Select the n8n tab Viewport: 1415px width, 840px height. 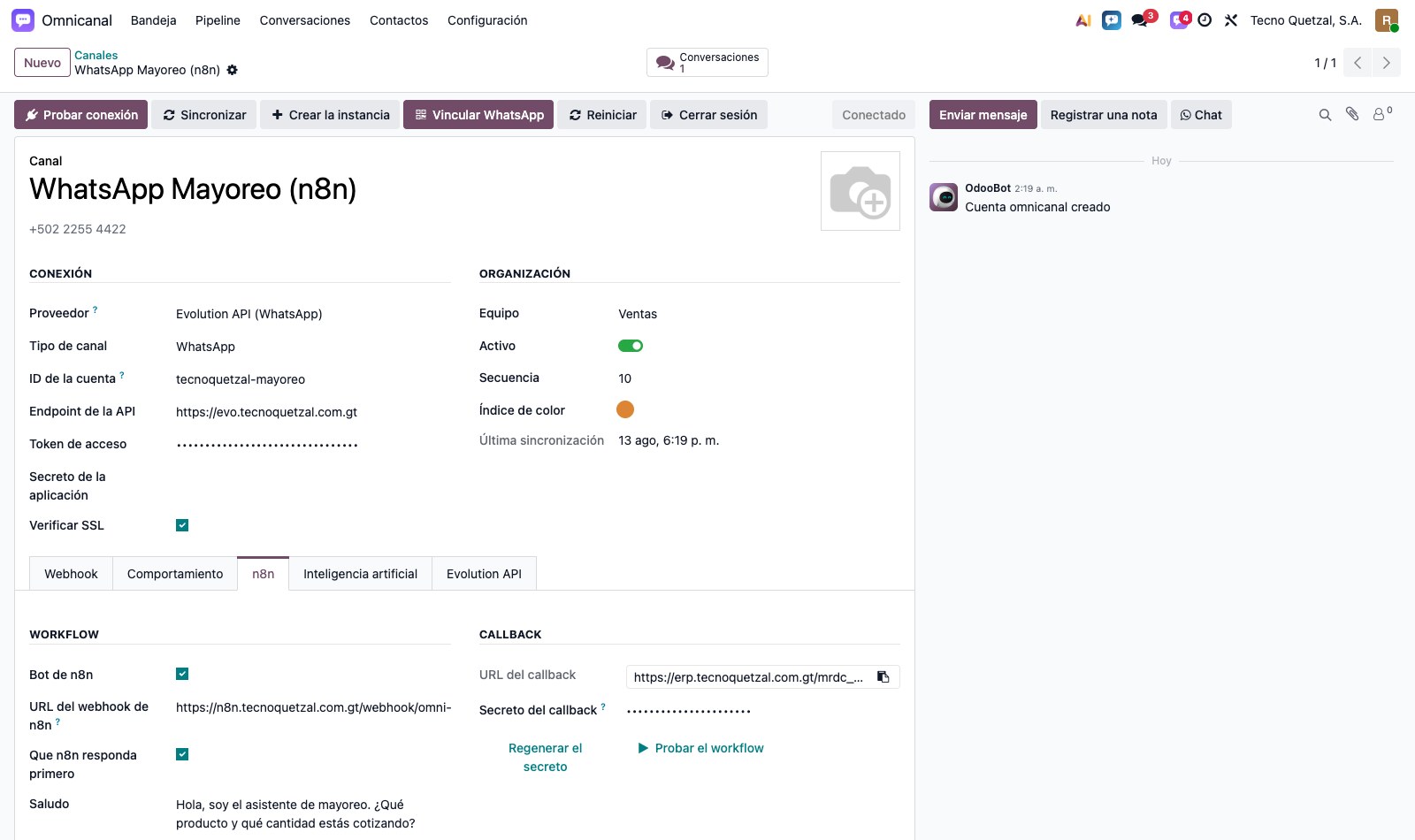[x=264, y=574]
